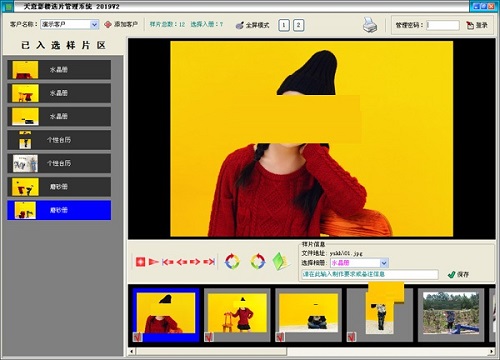Select 个性台历 row with the outdoor grey thumbnail

[x=59, y=163]
